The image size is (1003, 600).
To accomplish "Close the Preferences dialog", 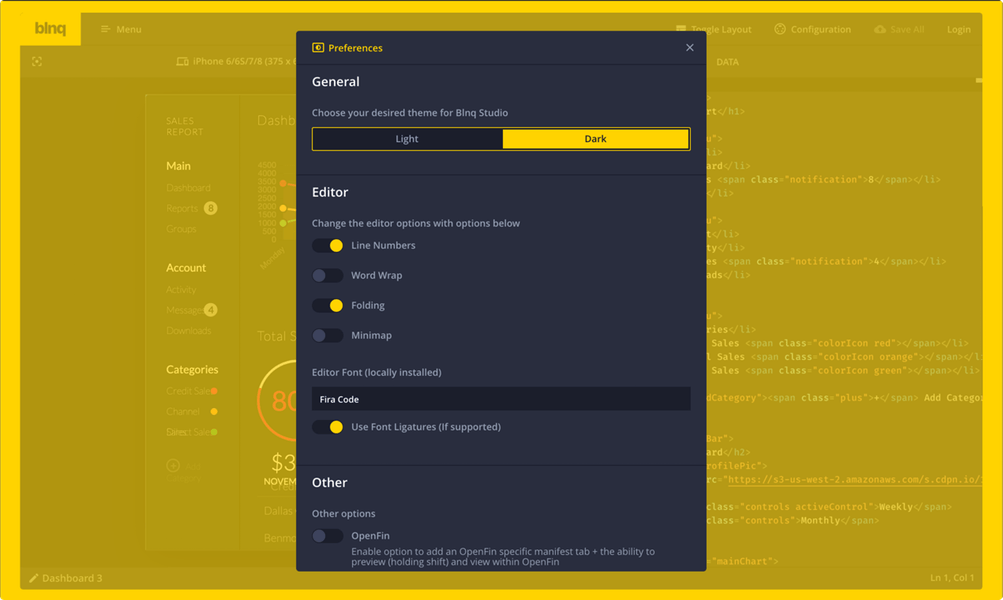I will click(x=690, y=47).
